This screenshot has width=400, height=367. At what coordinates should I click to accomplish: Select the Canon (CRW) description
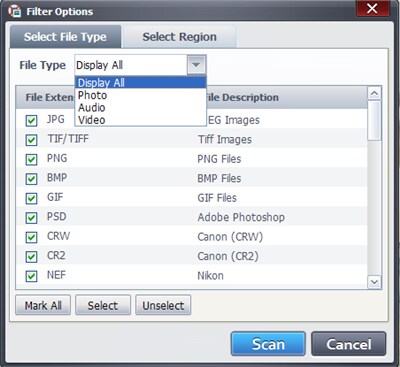pyautogui.click(x=230, y=237)
